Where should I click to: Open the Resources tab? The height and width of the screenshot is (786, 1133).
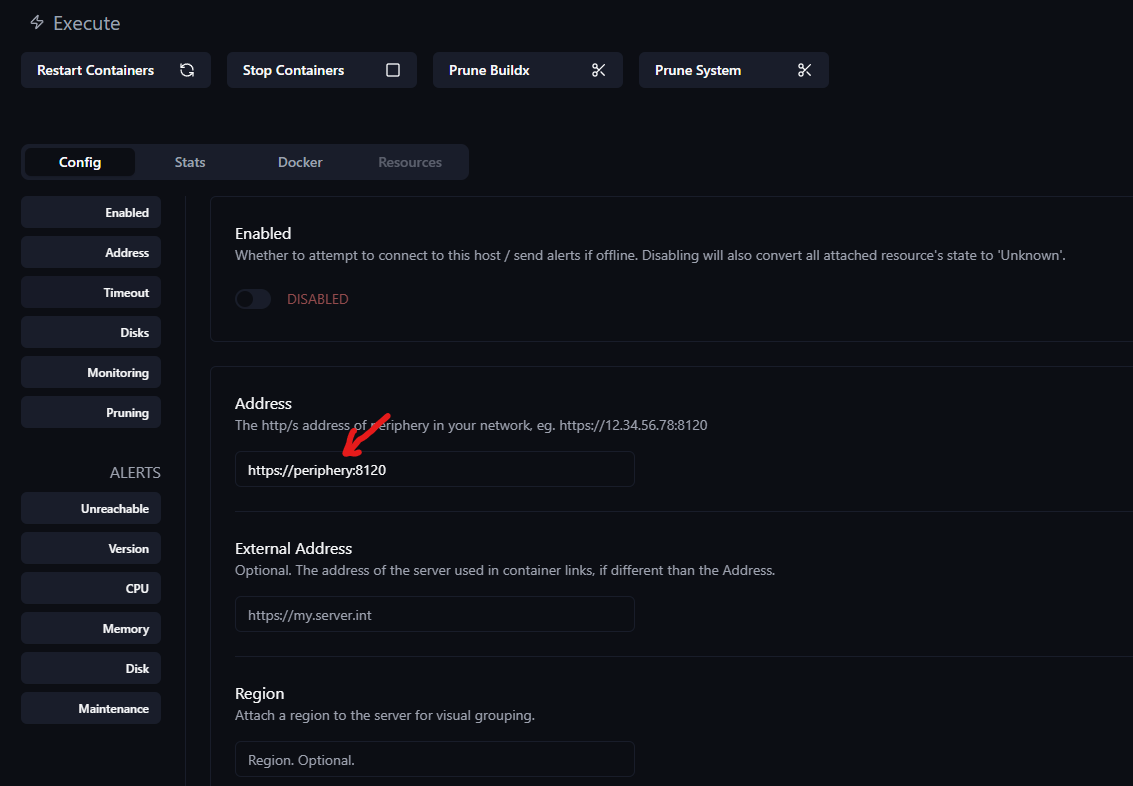[410, 162]
